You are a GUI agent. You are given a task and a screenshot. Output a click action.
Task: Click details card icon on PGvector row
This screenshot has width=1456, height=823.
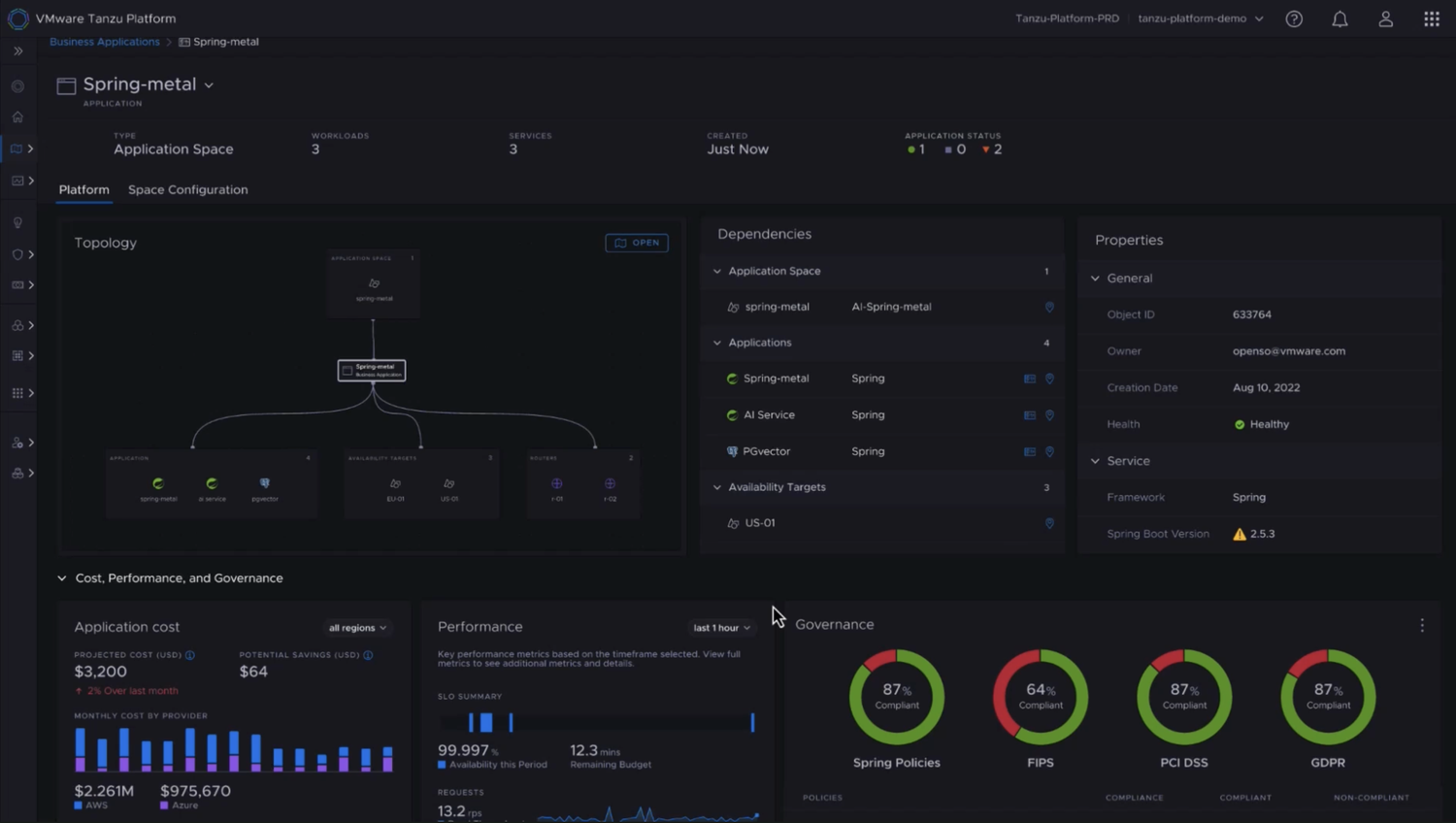pyautogui.click(x=1030, y=451)
